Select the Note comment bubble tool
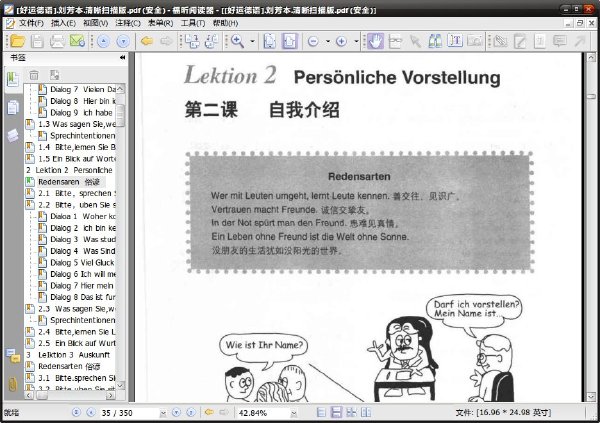 click(x=559, y=41)
